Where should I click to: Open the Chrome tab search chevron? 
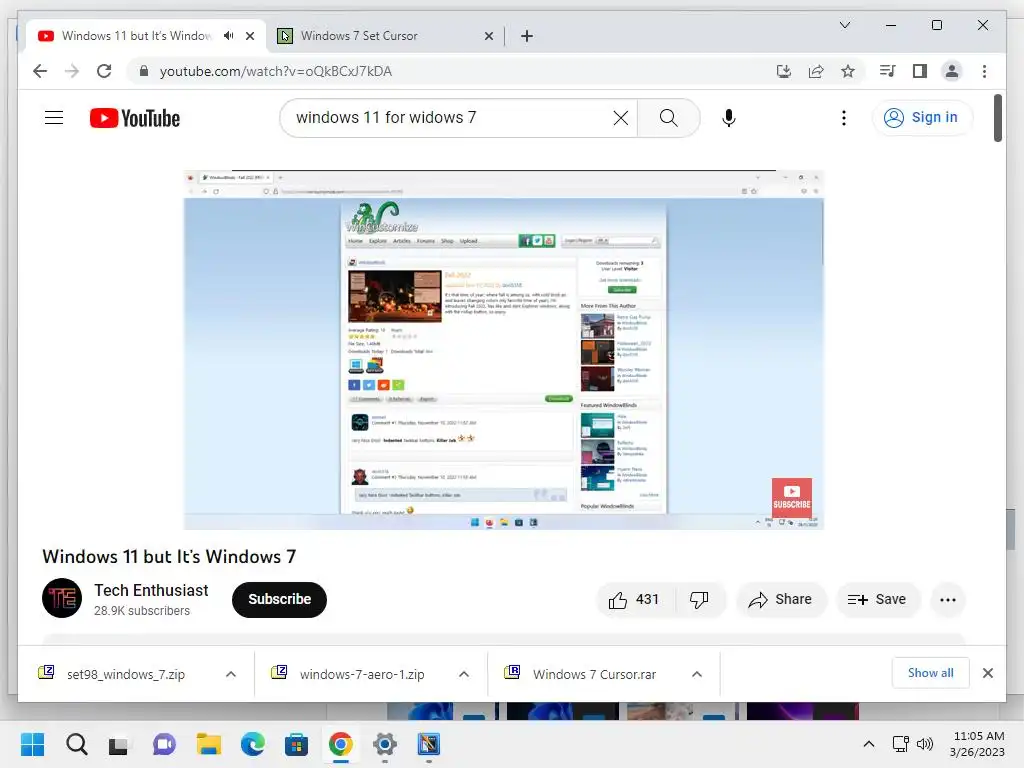pyautogui.click(x=844, y=25)
